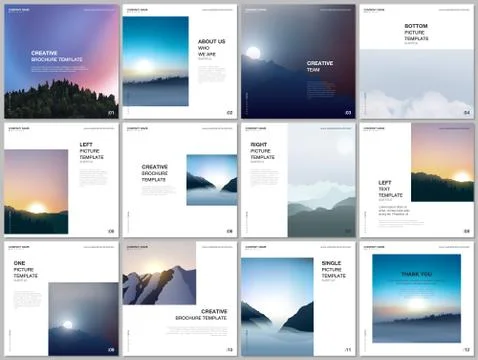Click the 'RIGHT PICTURE TEMPLATE' heading

click(x=263, y=151)
